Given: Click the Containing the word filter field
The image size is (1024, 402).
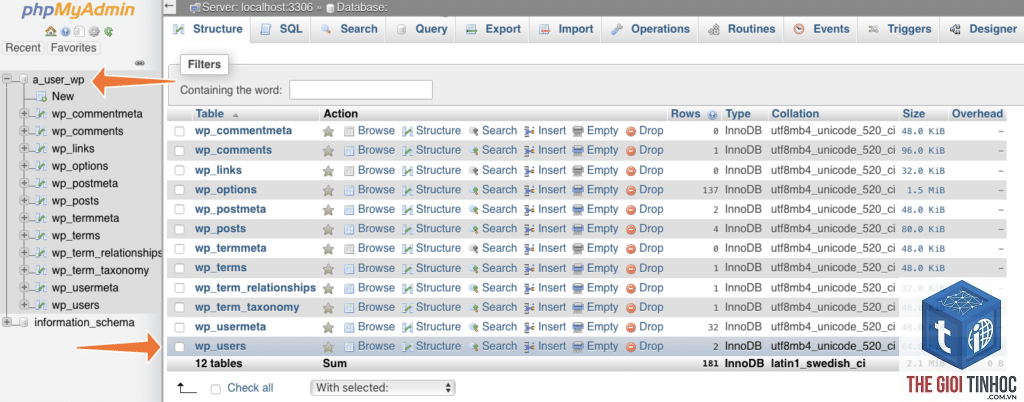Looking at the screenshot, I should (360, 90).
